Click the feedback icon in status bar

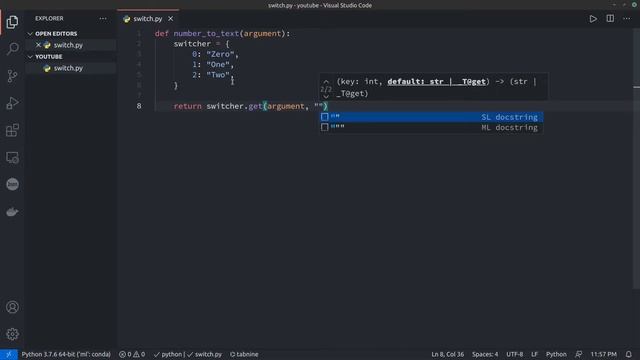[578, 354]
